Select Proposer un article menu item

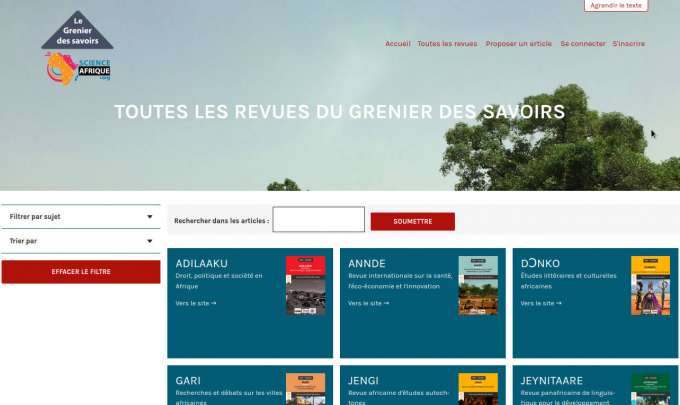pos(519,43)
